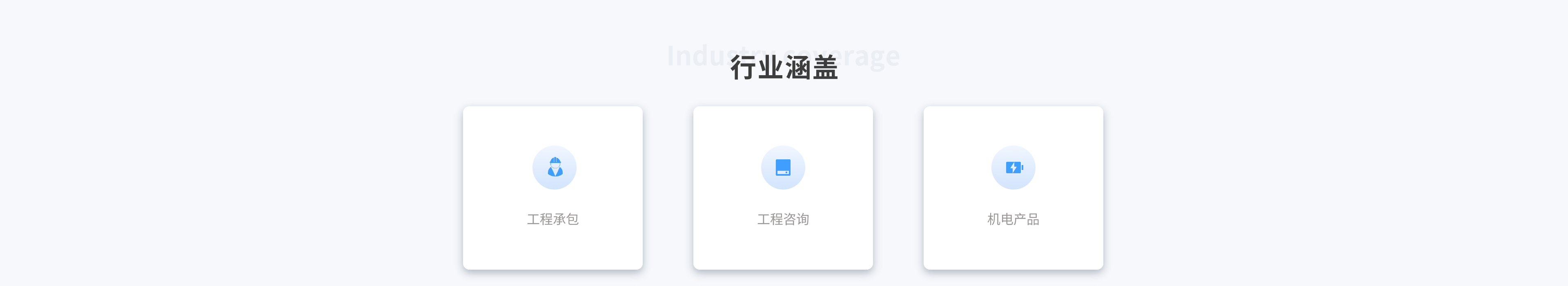This screenshot has height=286, width=1568.
Task: Select the 机电产品 industry card
Action: coord(1013,188)
